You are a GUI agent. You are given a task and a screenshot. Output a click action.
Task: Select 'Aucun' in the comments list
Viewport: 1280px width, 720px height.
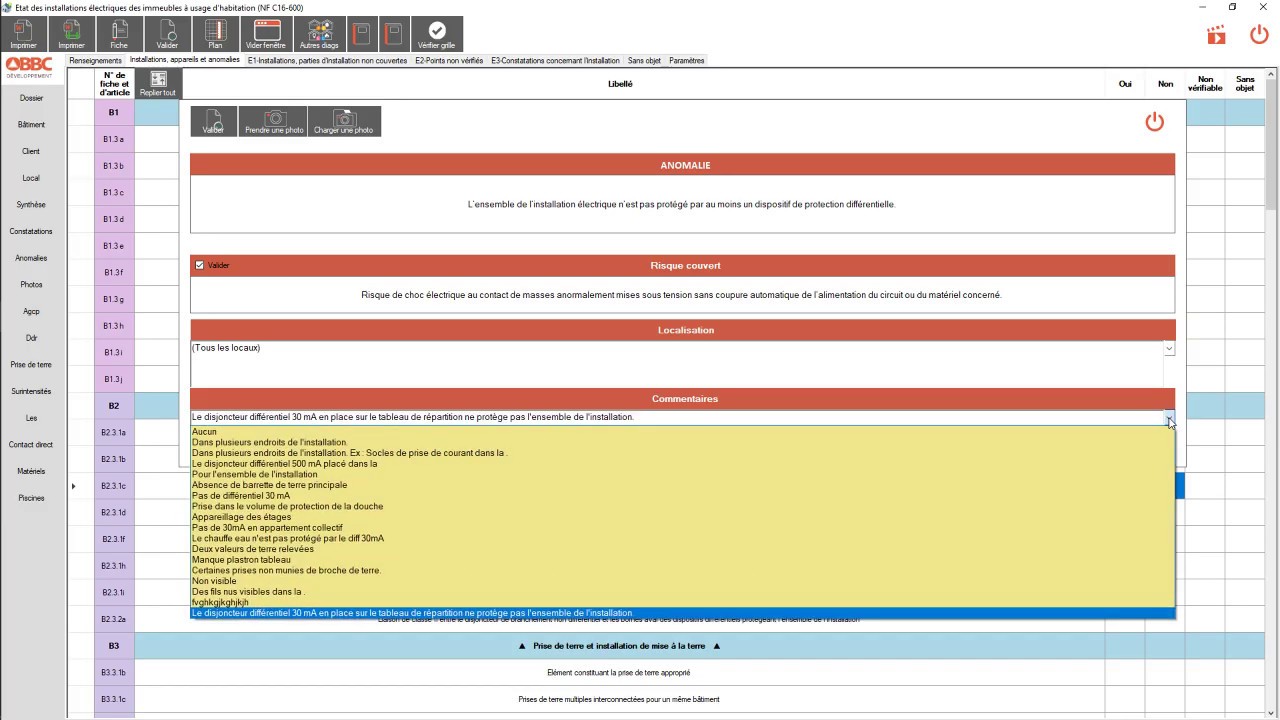[x=683, y=432]
